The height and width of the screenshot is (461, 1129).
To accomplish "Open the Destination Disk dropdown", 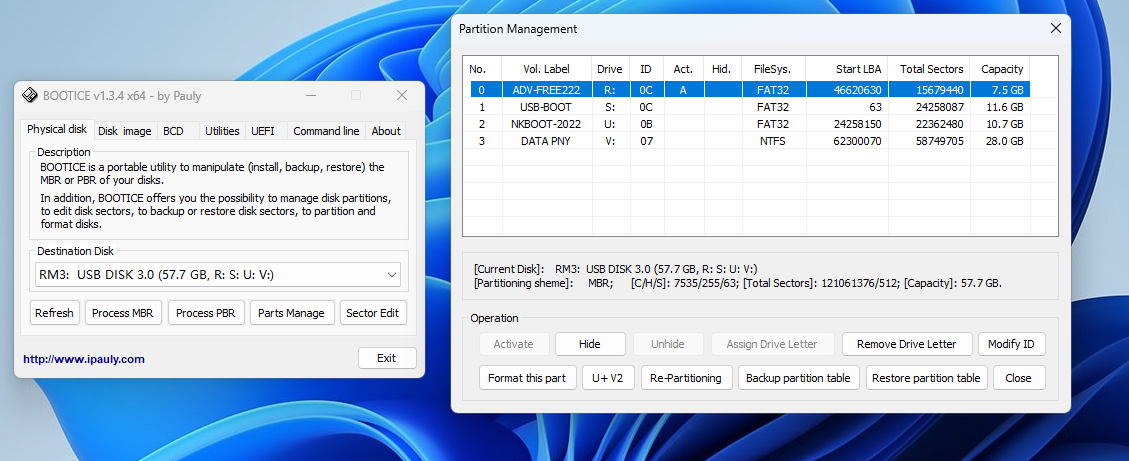I will point(218,274).
